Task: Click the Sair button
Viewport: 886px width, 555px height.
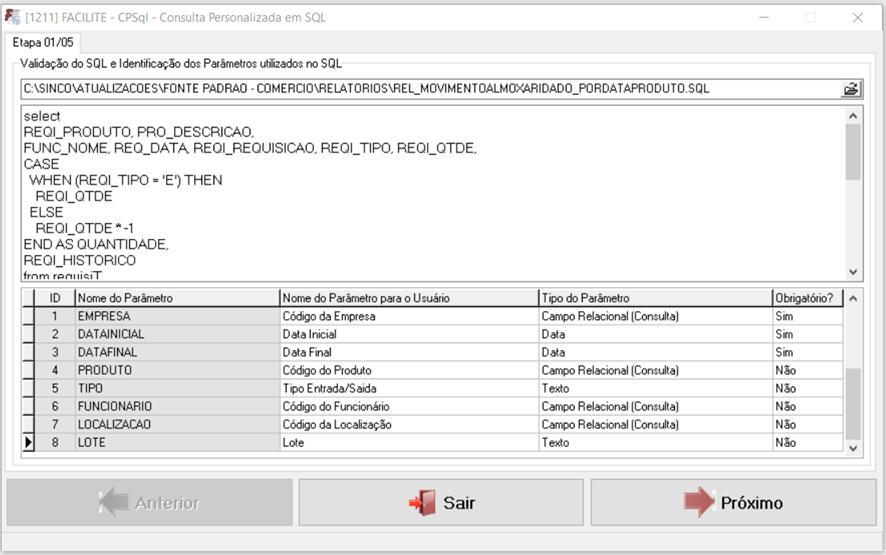Action: click(441, 502)
